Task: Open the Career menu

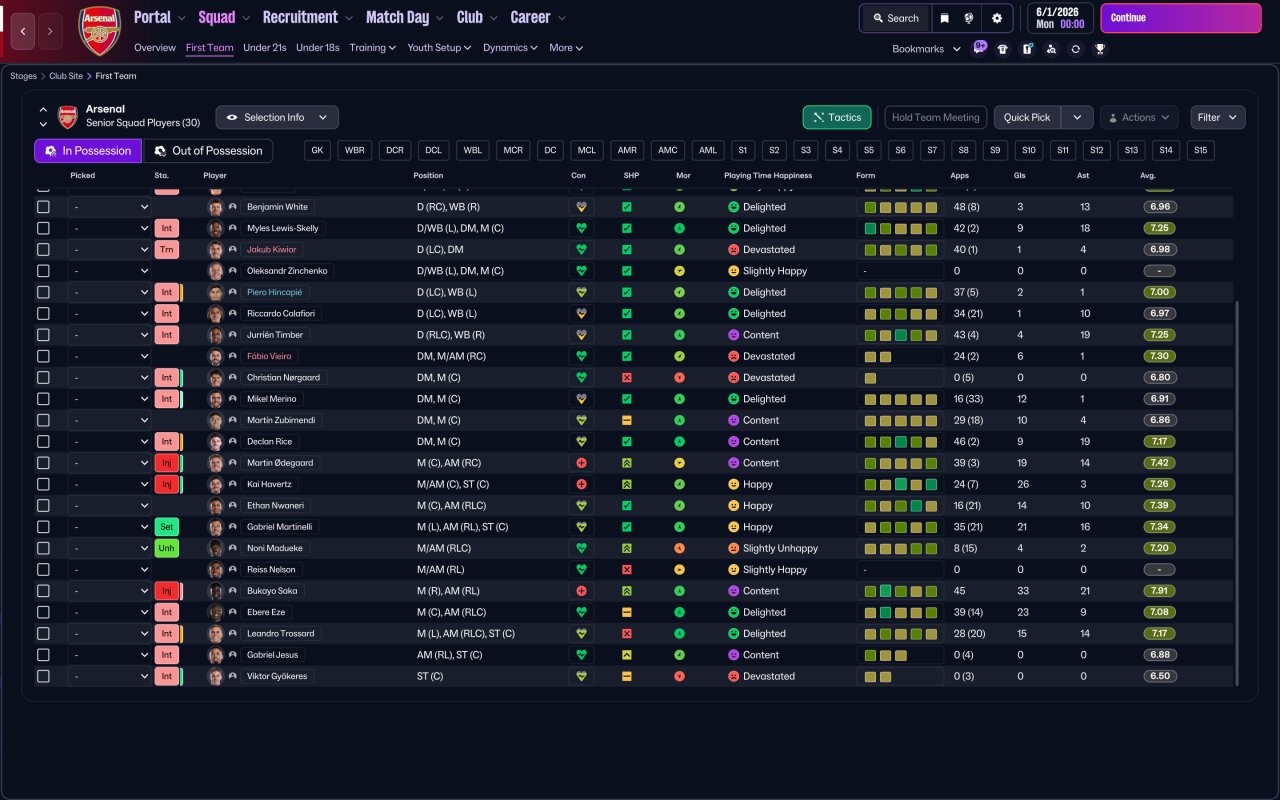Action: click(x=538, y=17)
